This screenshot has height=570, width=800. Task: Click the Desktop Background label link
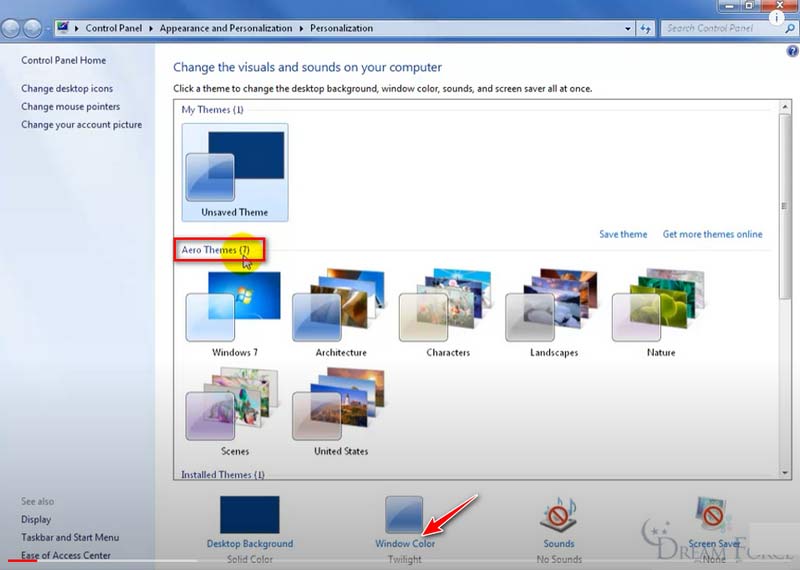[x=249, y=544]
